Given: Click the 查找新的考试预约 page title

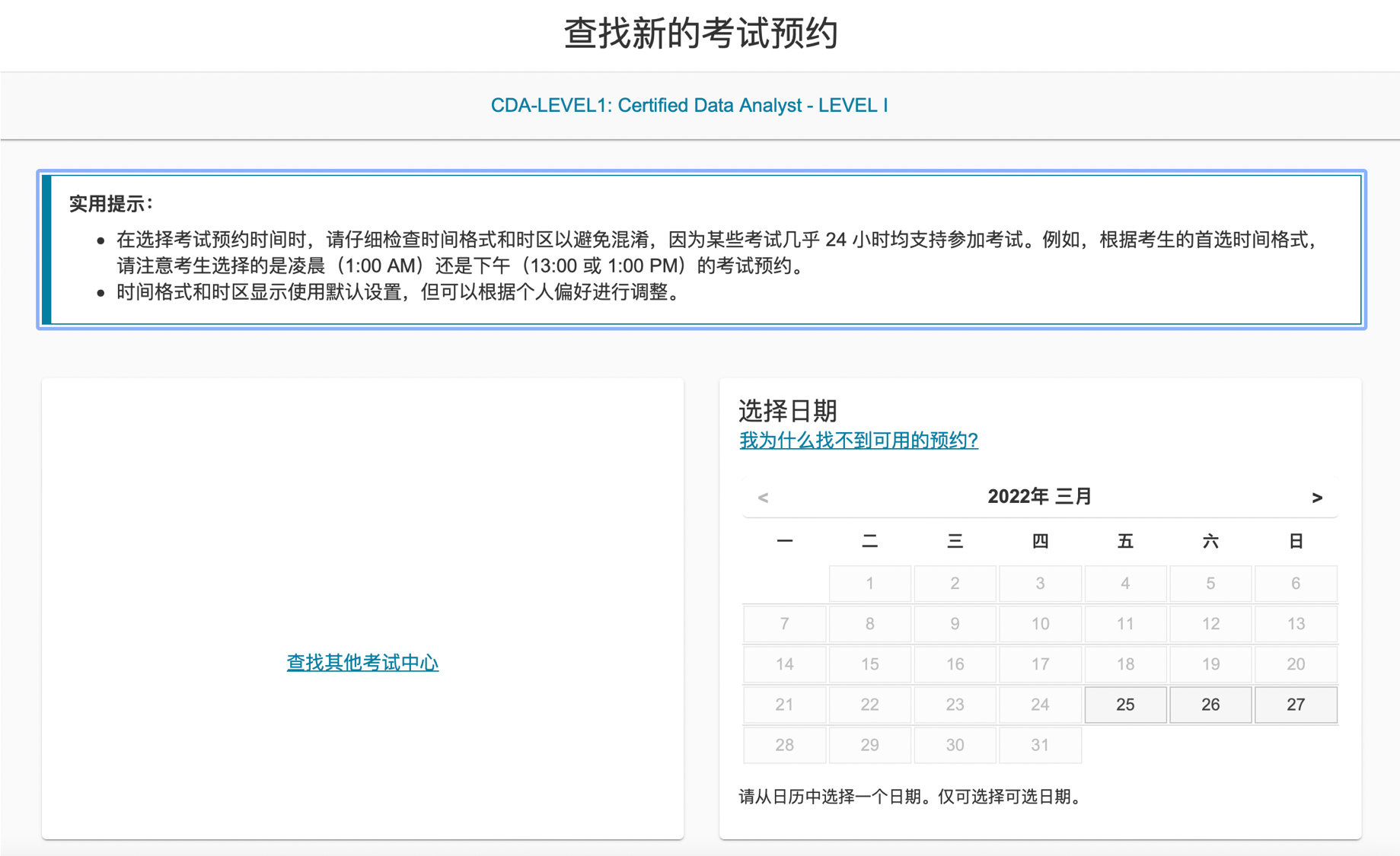Looking at the screenshot, I should 700,32.
